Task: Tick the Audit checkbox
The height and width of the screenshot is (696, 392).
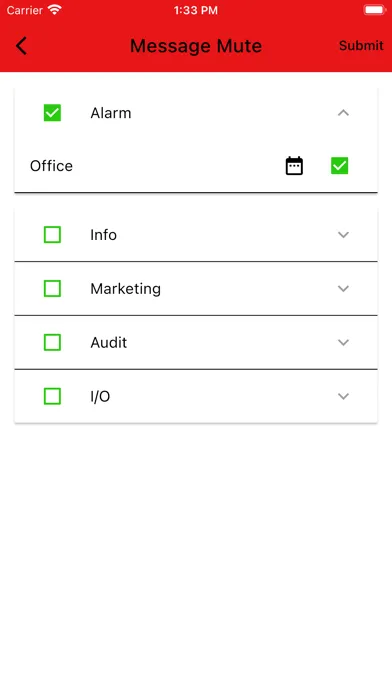Action: pyautogui.click(x=52, y=342)
